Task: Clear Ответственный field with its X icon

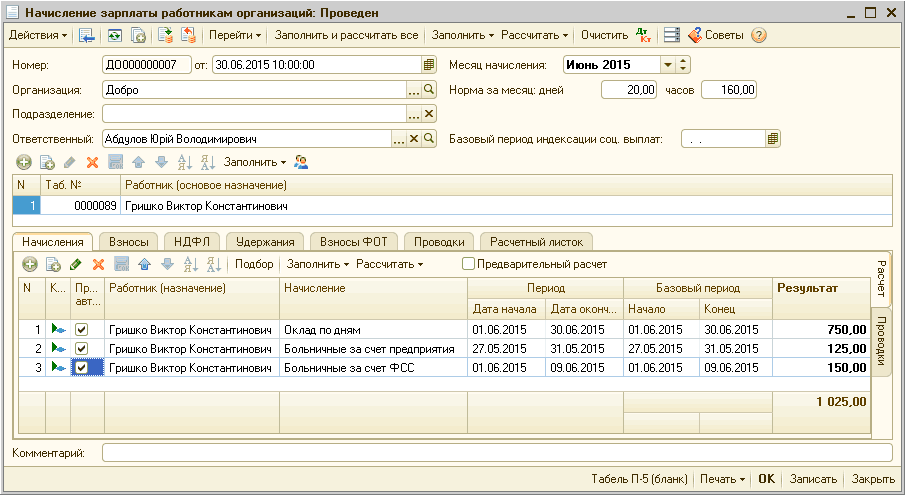Action: click(x=414, y=138)
